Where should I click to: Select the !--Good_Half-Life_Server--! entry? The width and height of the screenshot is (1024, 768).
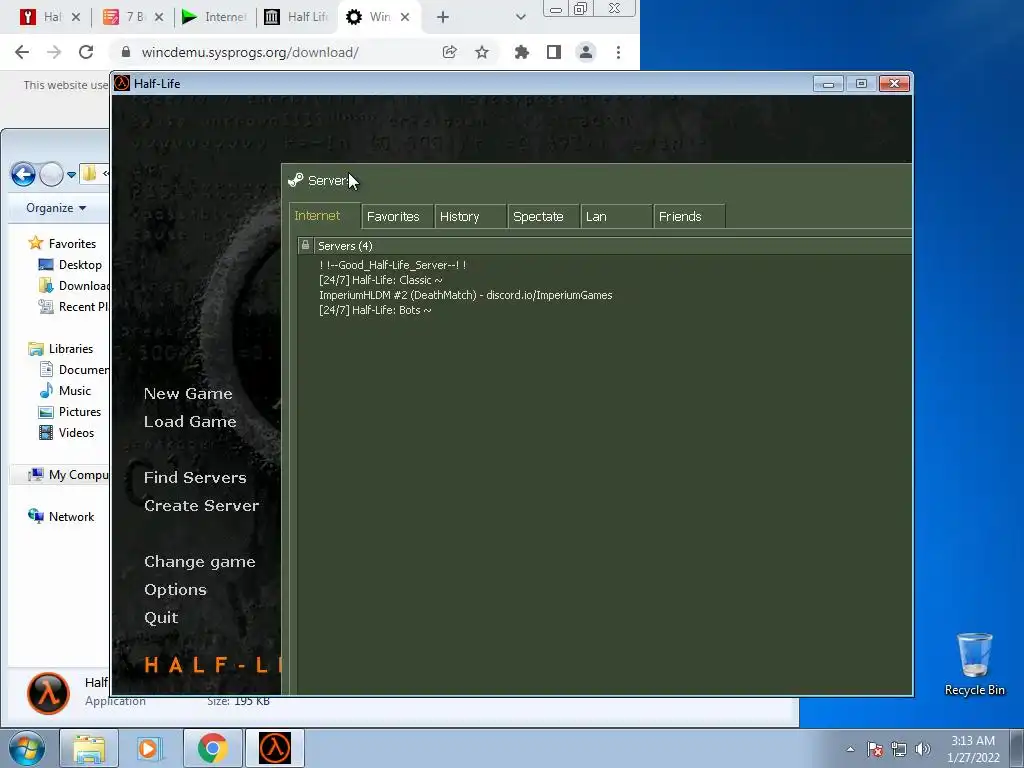pos(392,265)
